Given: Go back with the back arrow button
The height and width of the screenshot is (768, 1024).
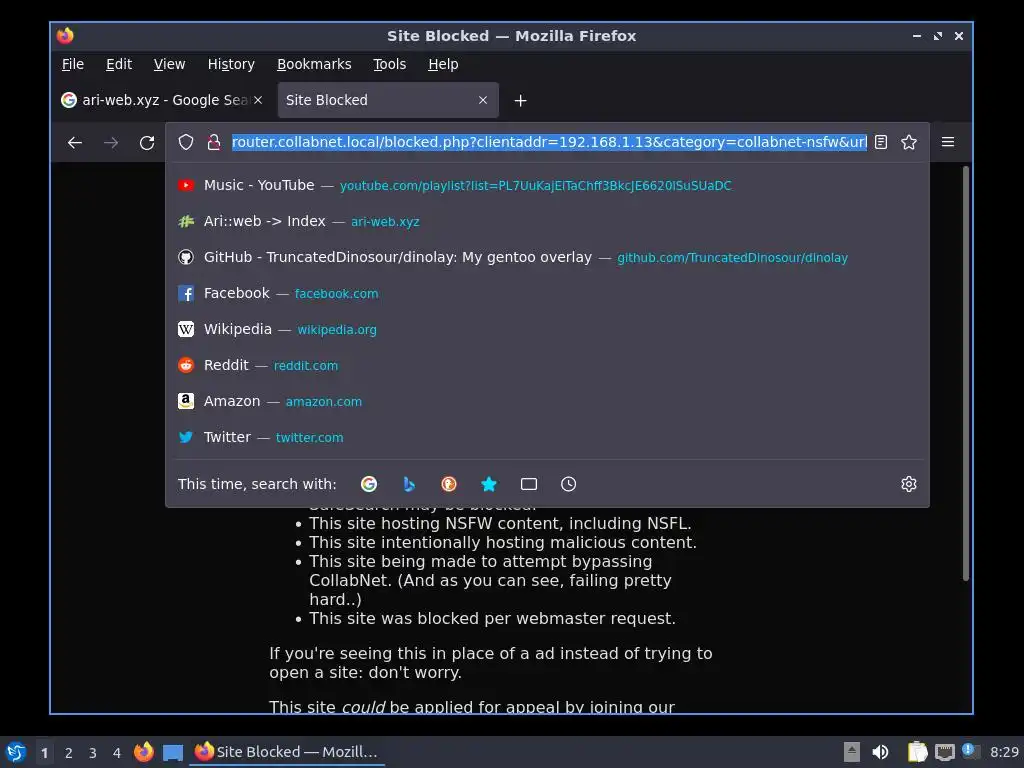Looking at the screenshot, I should pos(75,142).
